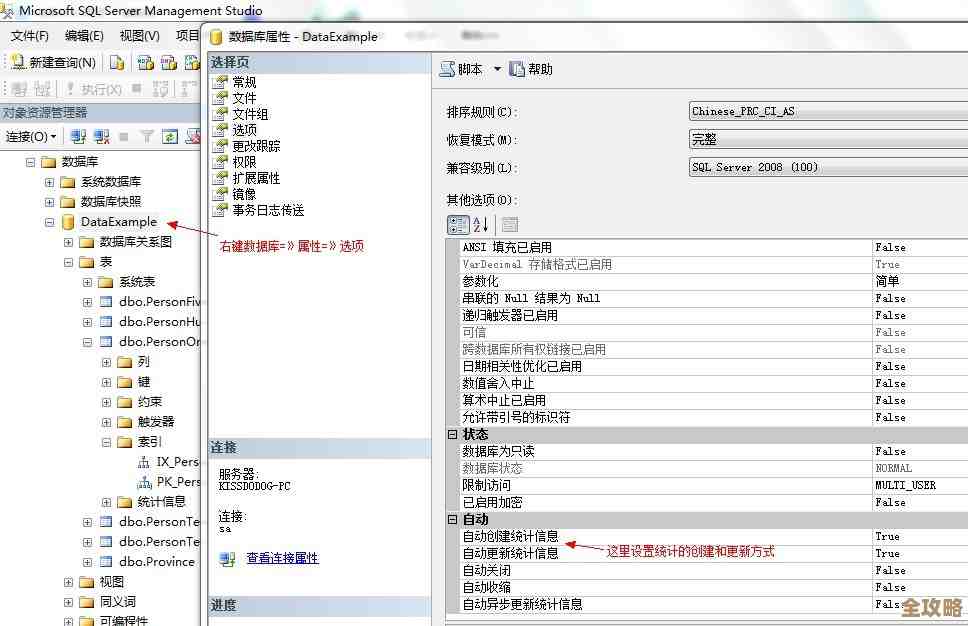The height and width of the screenshot is (626, 968).
Task: Open the 帮助 (Help) toolbar item
Action: click(531, 69)
